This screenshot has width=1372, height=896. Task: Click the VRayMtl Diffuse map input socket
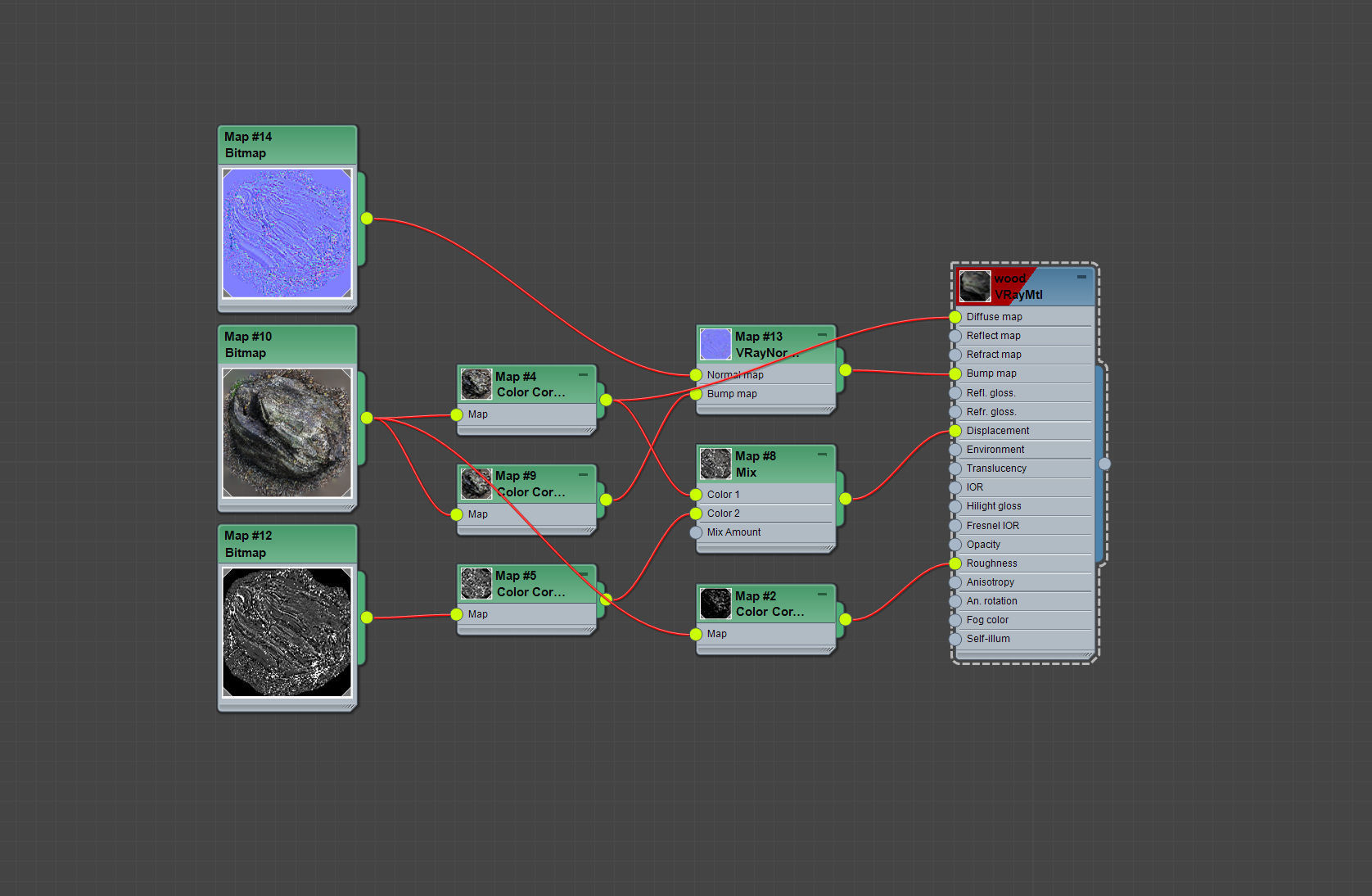tap(955, 317)
